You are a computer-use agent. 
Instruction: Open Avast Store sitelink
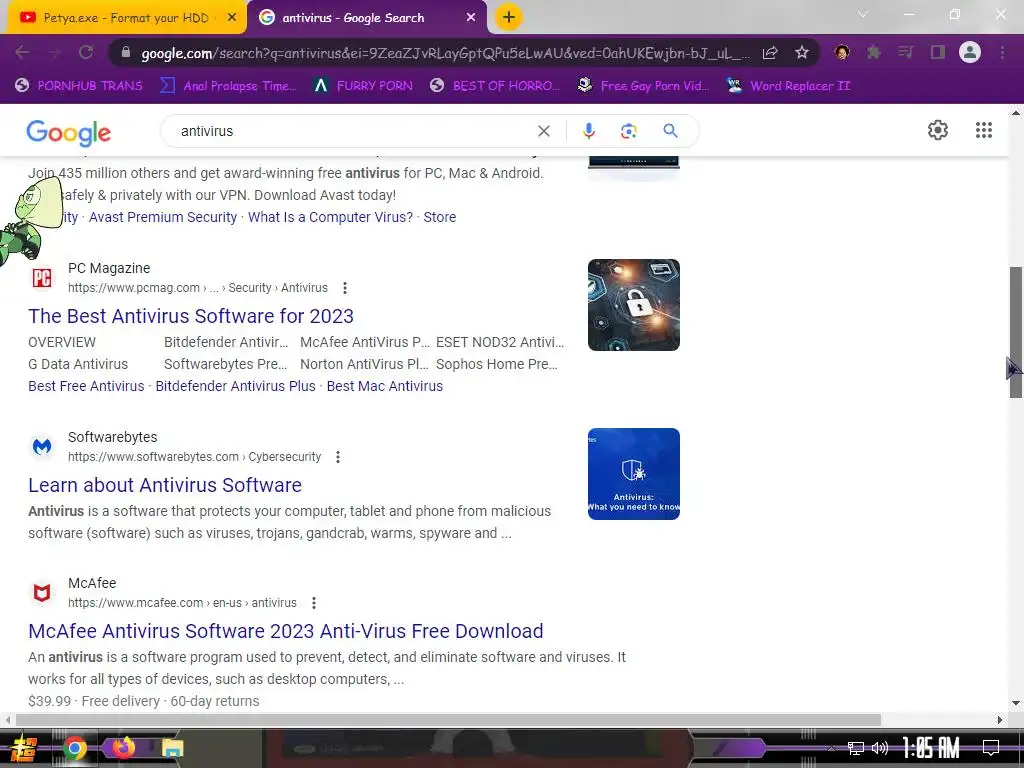tap(440, 217)
